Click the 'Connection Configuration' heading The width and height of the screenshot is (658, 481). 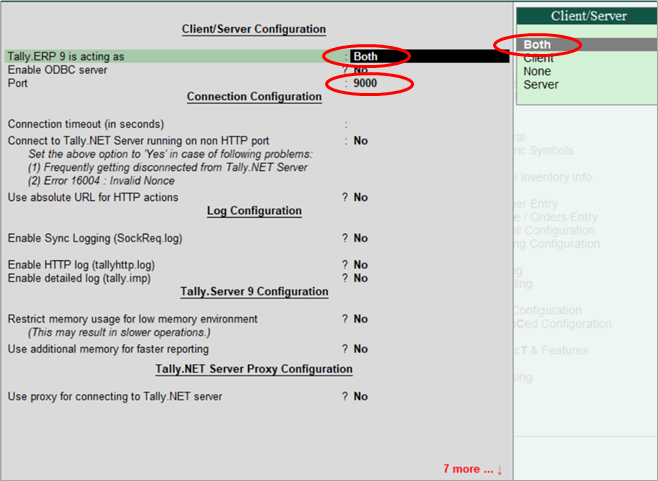[x=254, y=97]
